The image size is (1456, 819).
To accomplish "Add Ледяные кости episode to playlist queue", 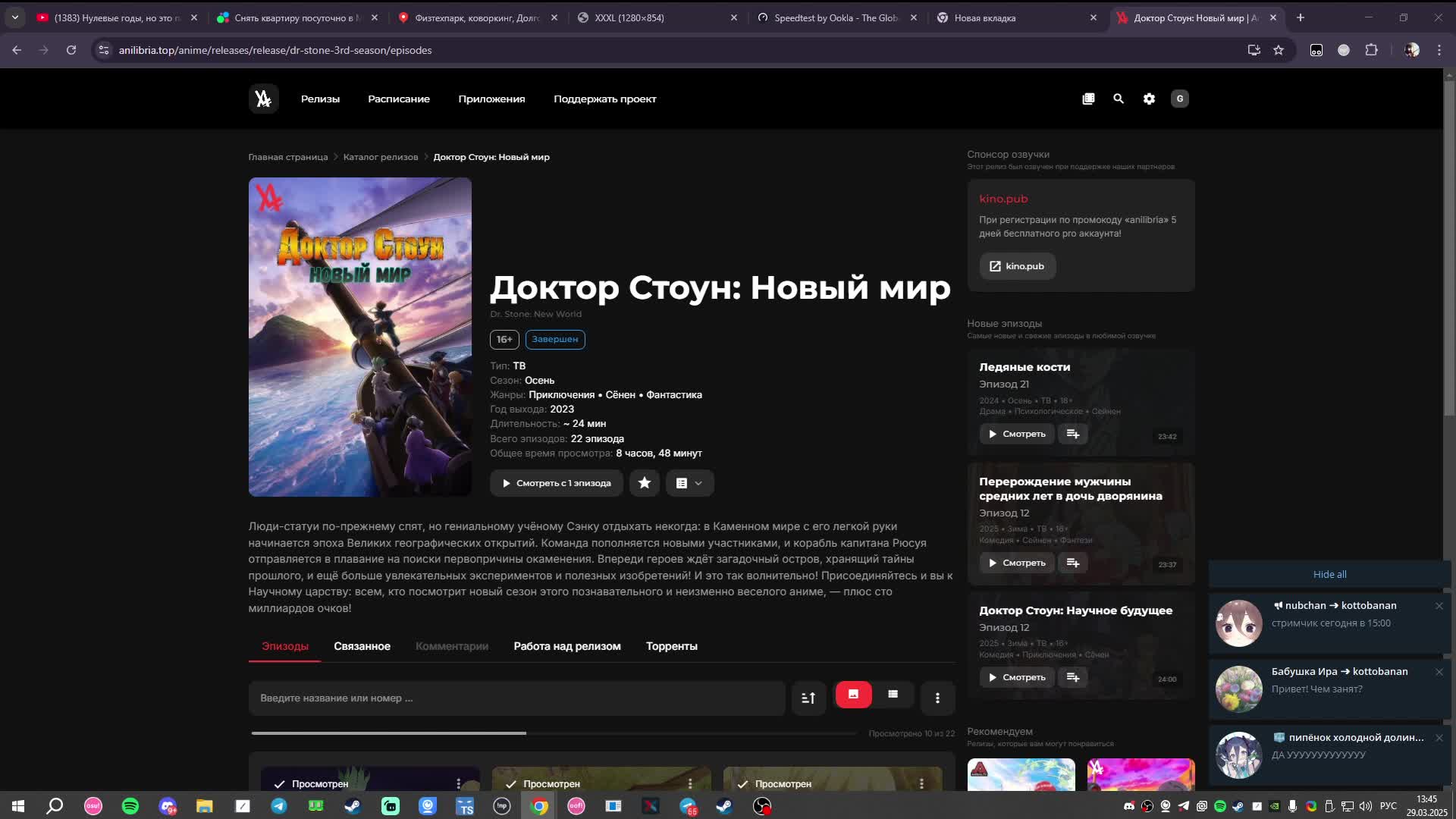I will [x=1073, y=434].
